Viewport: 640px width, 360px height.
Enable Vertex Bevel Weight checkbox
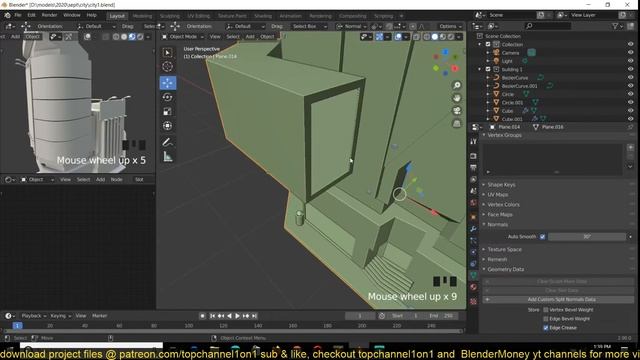[x=546, y=310]
